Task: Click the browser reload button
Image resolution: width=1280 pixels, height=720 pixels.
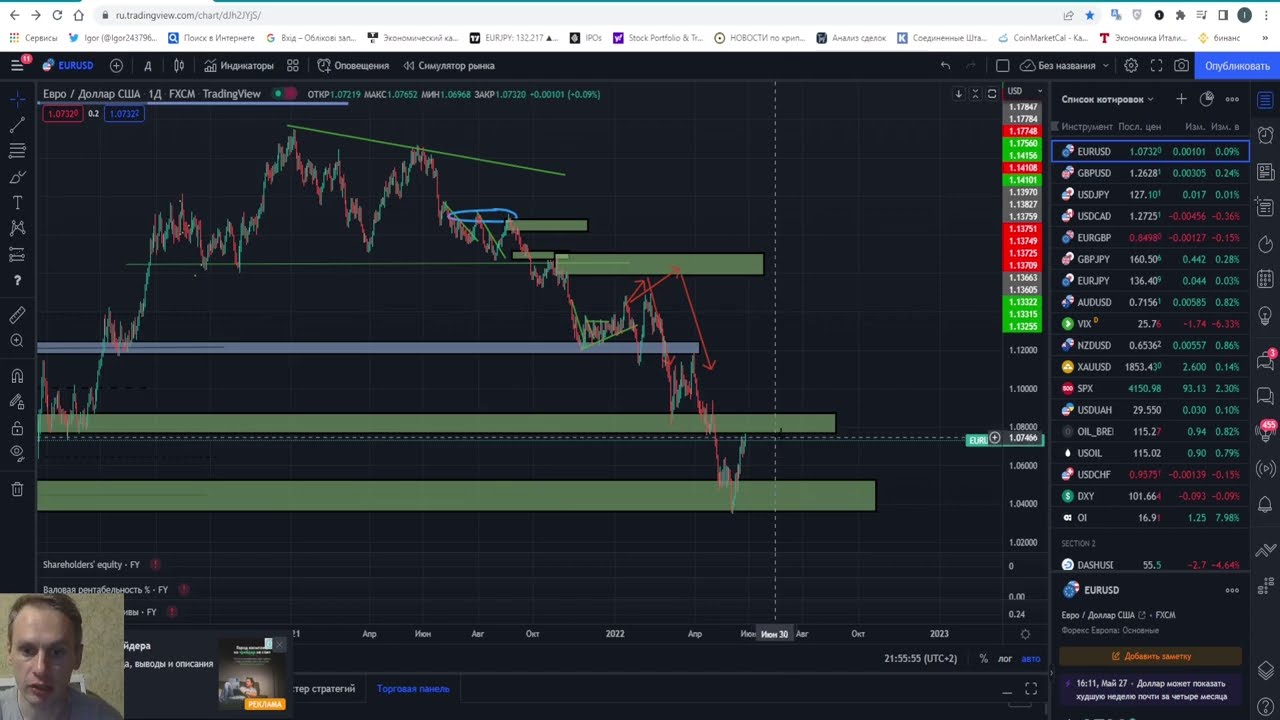Action: click(x=57, y=15)
